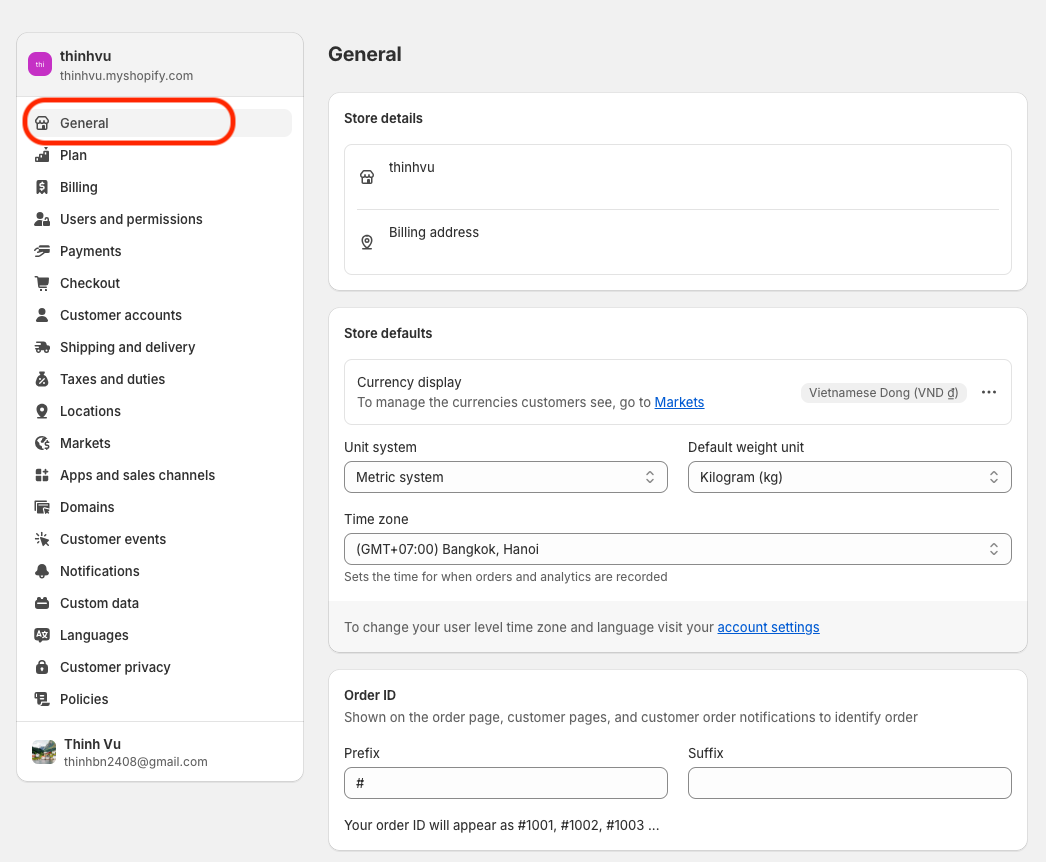Click the Checkout cart icon
1046x862 pixels.
[42, 283]
